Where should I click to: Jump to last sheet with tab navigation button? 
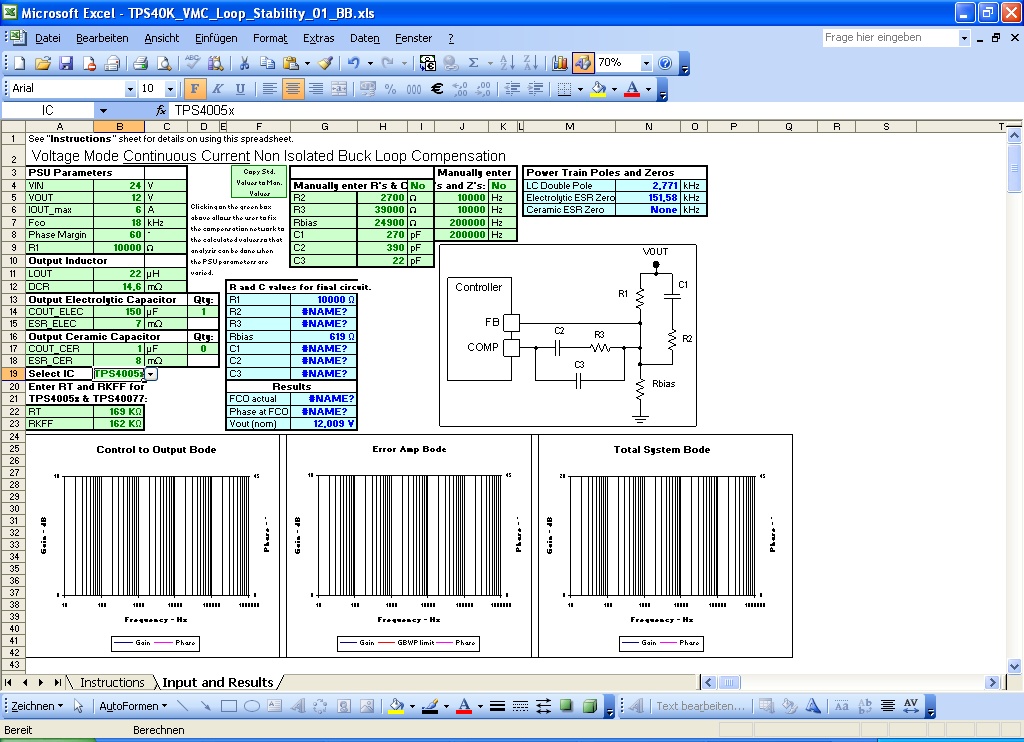[57, 683]
